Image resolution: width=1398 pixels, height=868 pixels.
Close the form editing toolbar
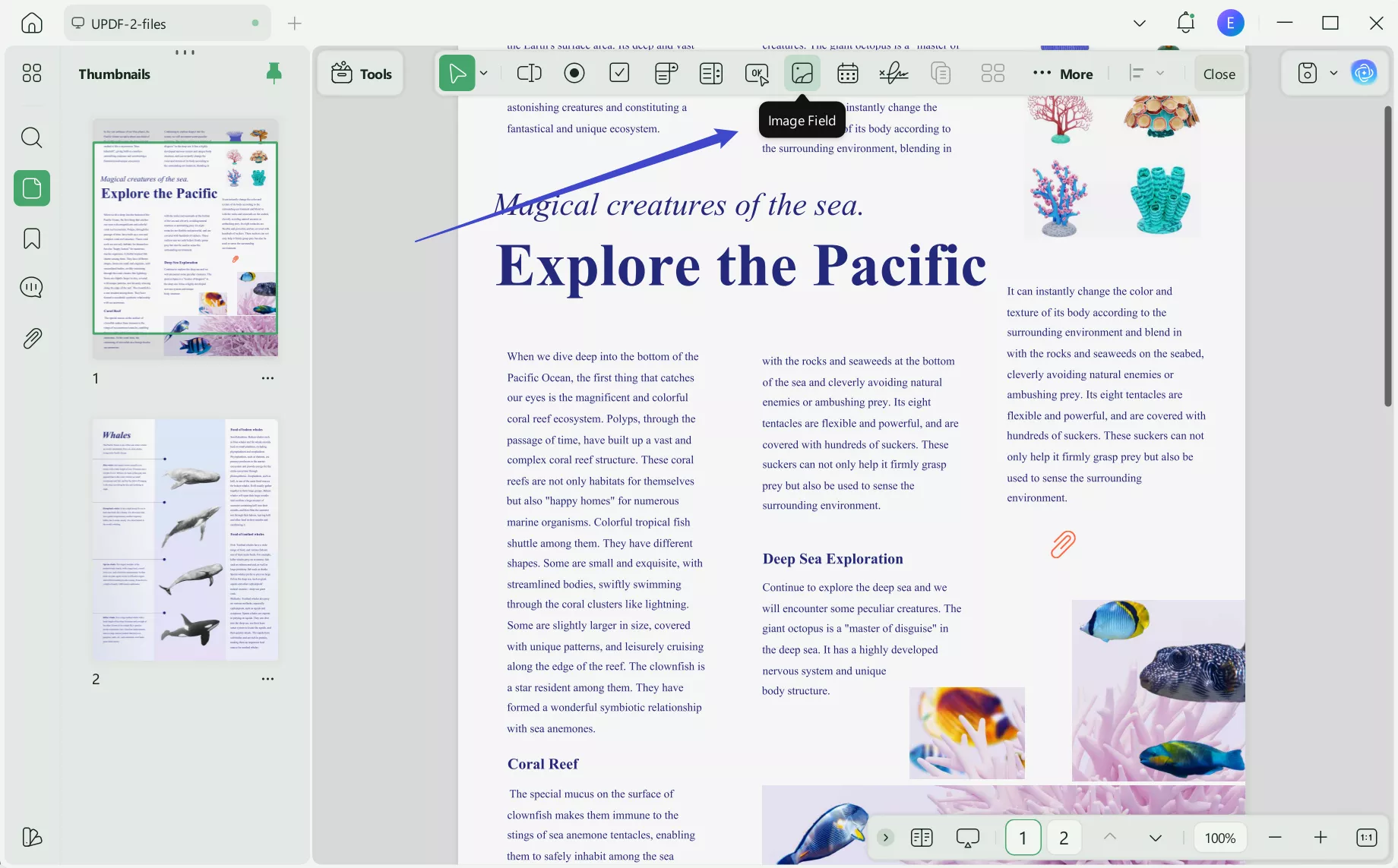tap(1219, 74)
